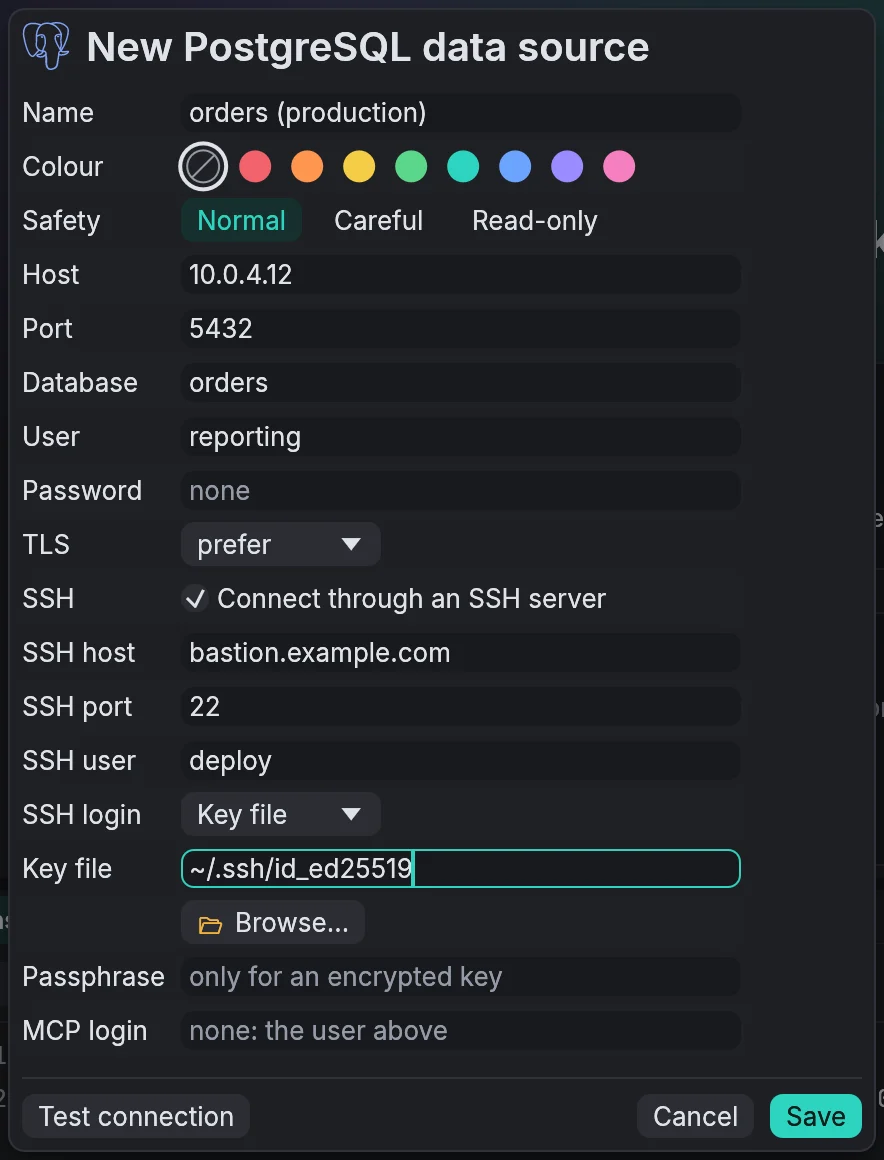Screen dimensions: 884x1160
Task: Click the User field showing reporting
Action: 461,436
